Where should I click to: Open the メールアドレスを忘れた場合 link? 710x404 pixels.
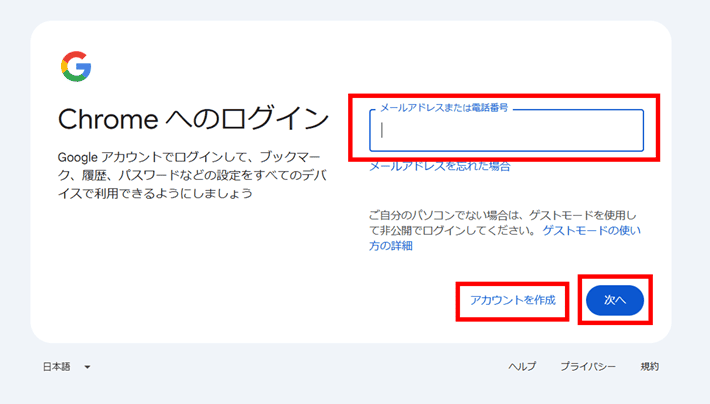tap(440, 166)
